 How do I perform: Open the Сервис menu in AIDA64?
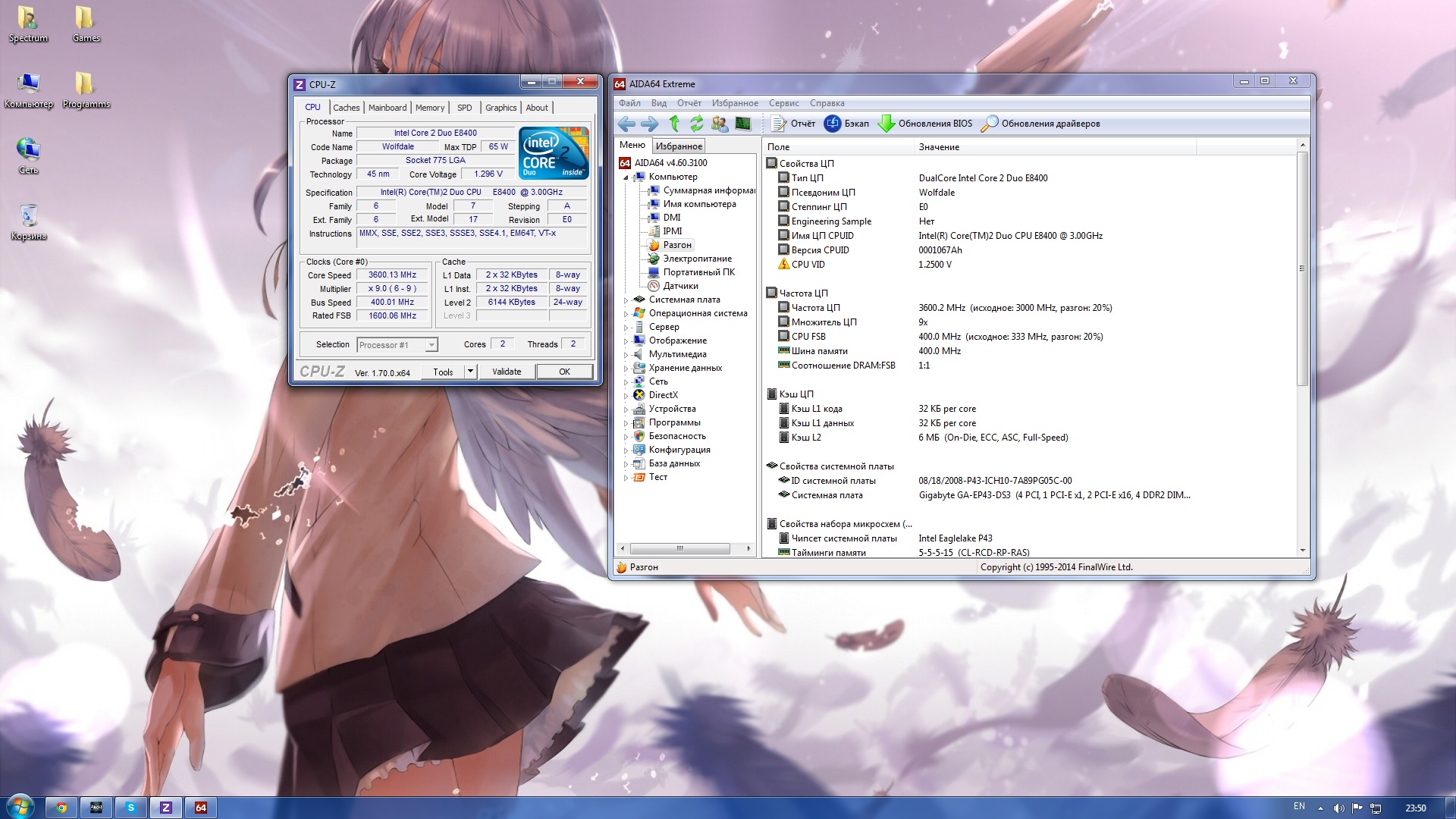[x=783, y=103]
